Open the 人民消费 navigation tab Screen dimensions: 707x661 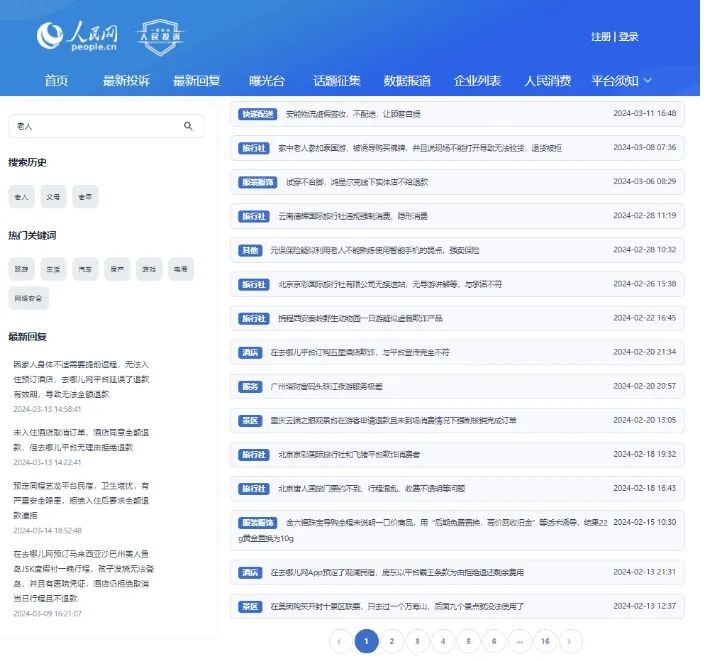coord(547,81)
